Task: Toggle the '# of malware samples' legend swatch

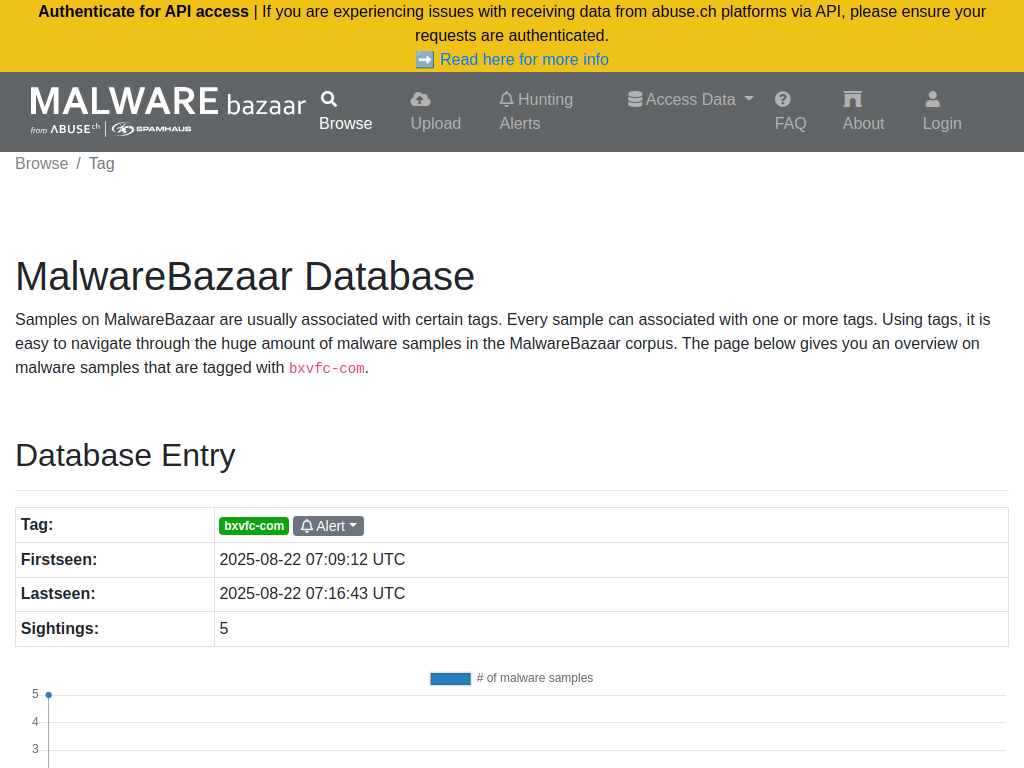Action: [x=451, y=679]
